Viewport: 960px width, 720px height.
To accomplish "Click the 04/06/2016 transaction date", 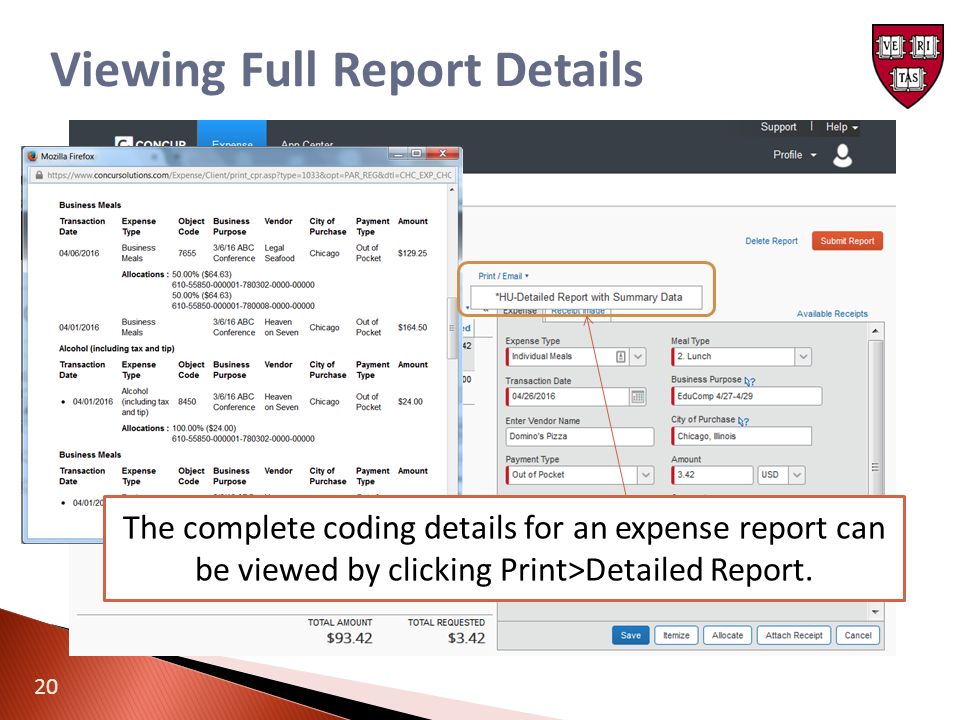I will click(79, 253).
